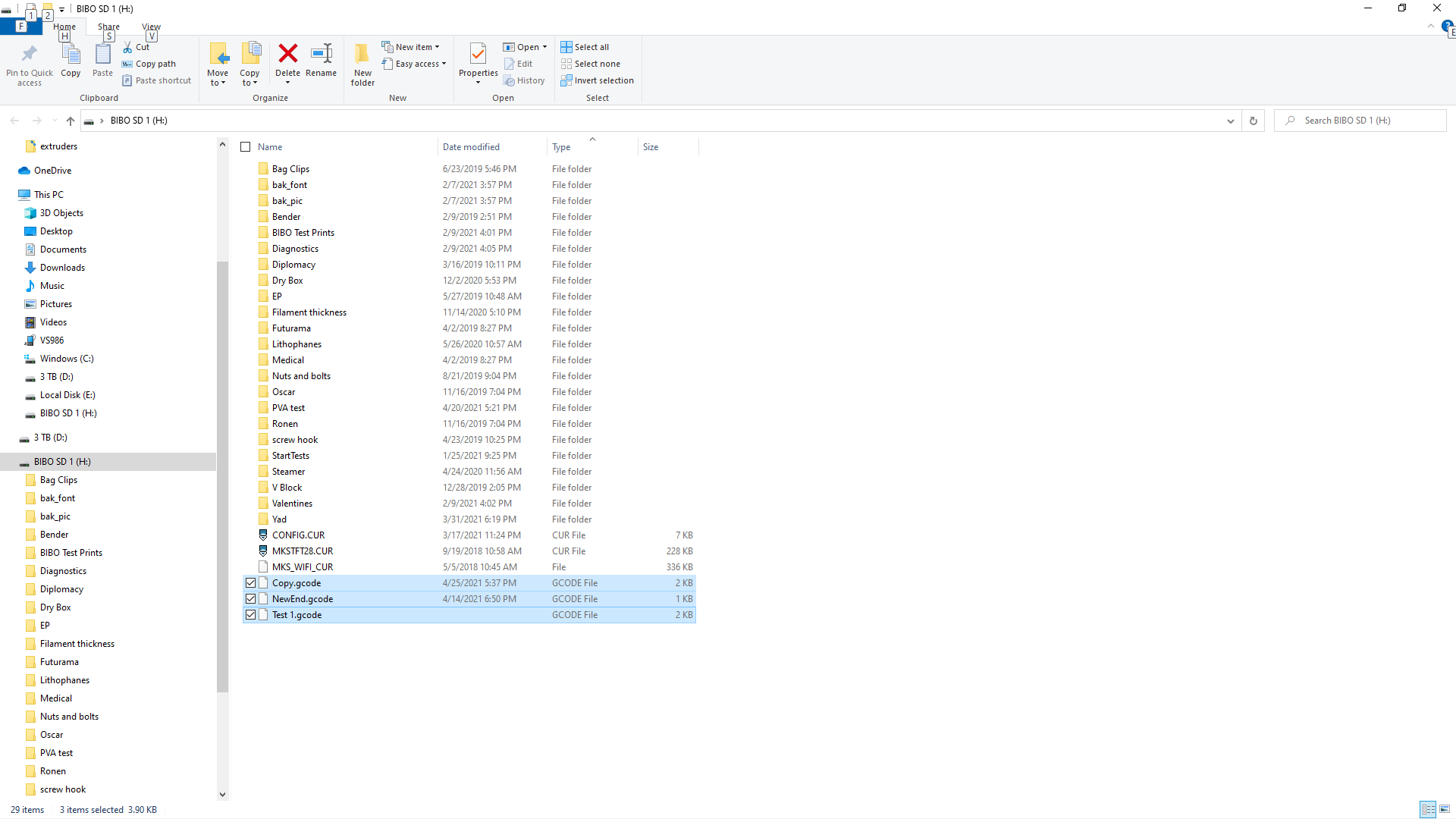Open file History for the selection
This screenshot has width=1456, height=819.
525,80
